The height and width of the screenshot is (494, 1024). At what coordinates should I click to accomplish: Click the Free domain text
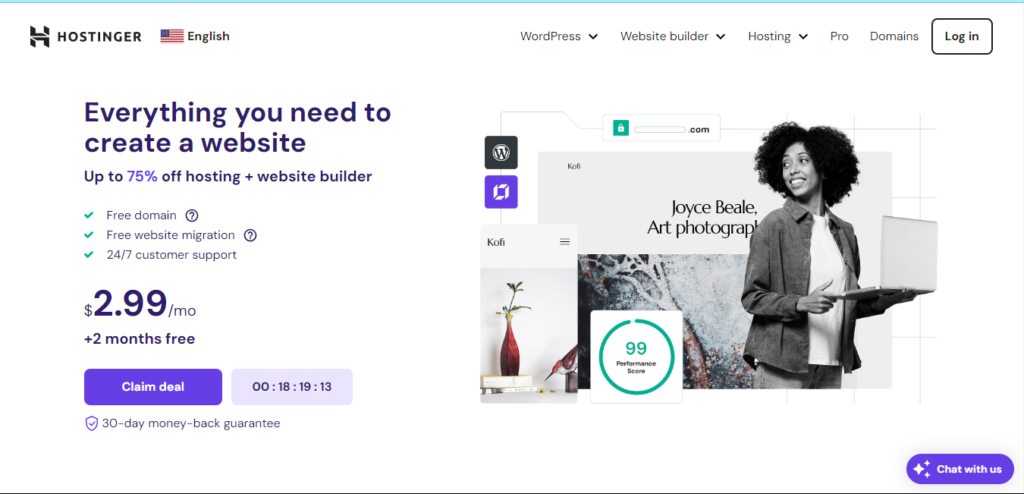[x=142, y=215]
